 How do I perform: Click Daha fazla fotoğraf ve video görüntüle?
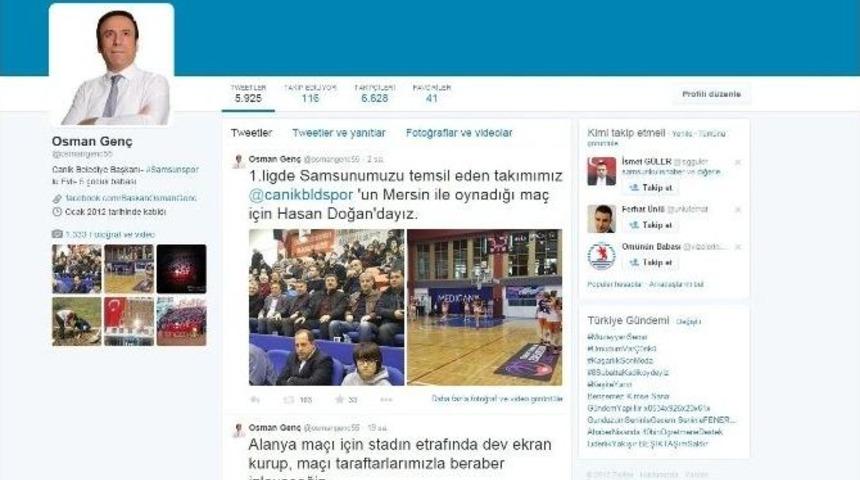pos(497,399)
